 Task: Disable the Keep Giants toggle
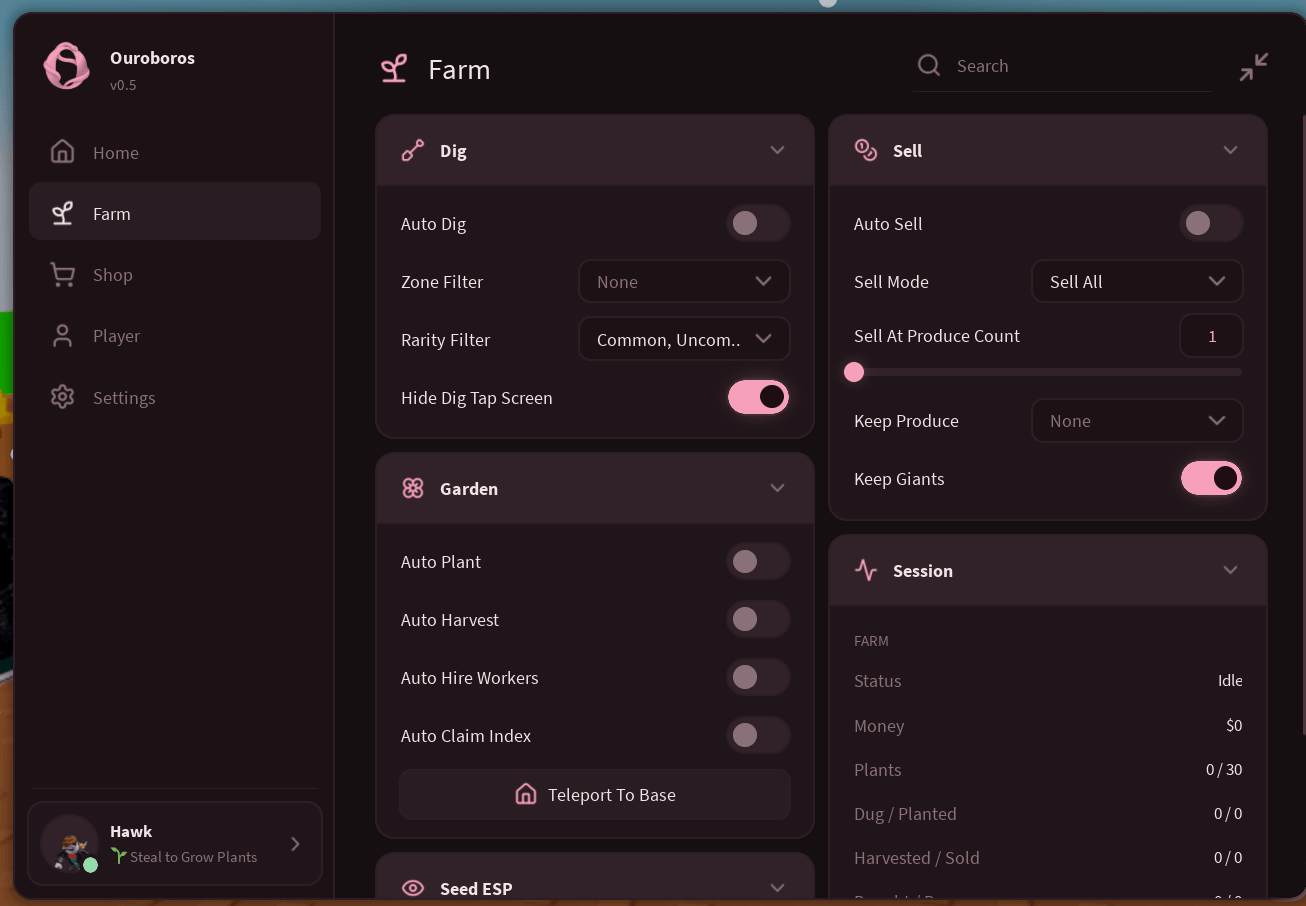1211,478
